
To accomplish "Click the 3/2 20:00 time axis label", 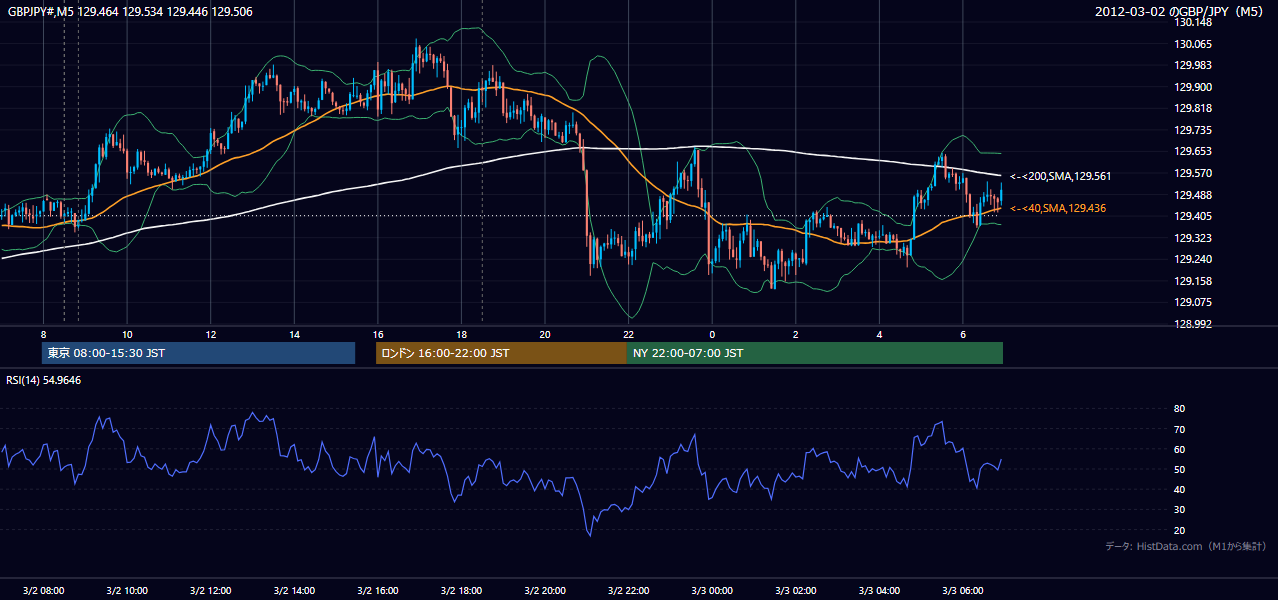I will 545,591.
